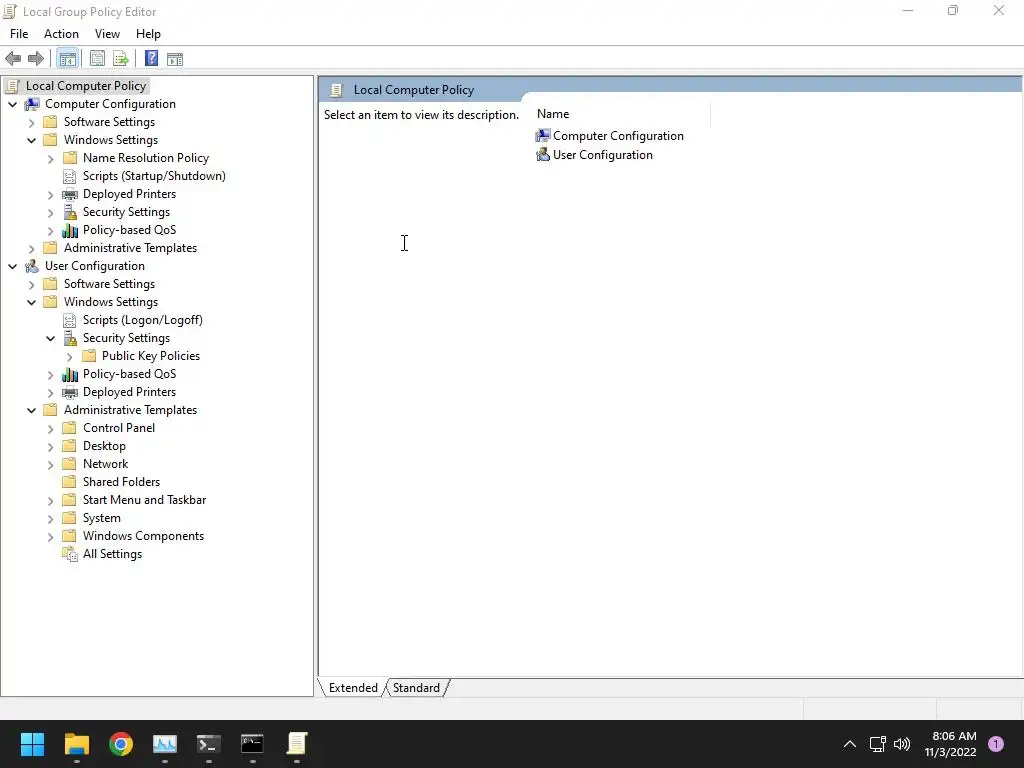Select User Configuration icon in the right pane
Viewport: 1024px width, 768px height.
tap(543, 155)
